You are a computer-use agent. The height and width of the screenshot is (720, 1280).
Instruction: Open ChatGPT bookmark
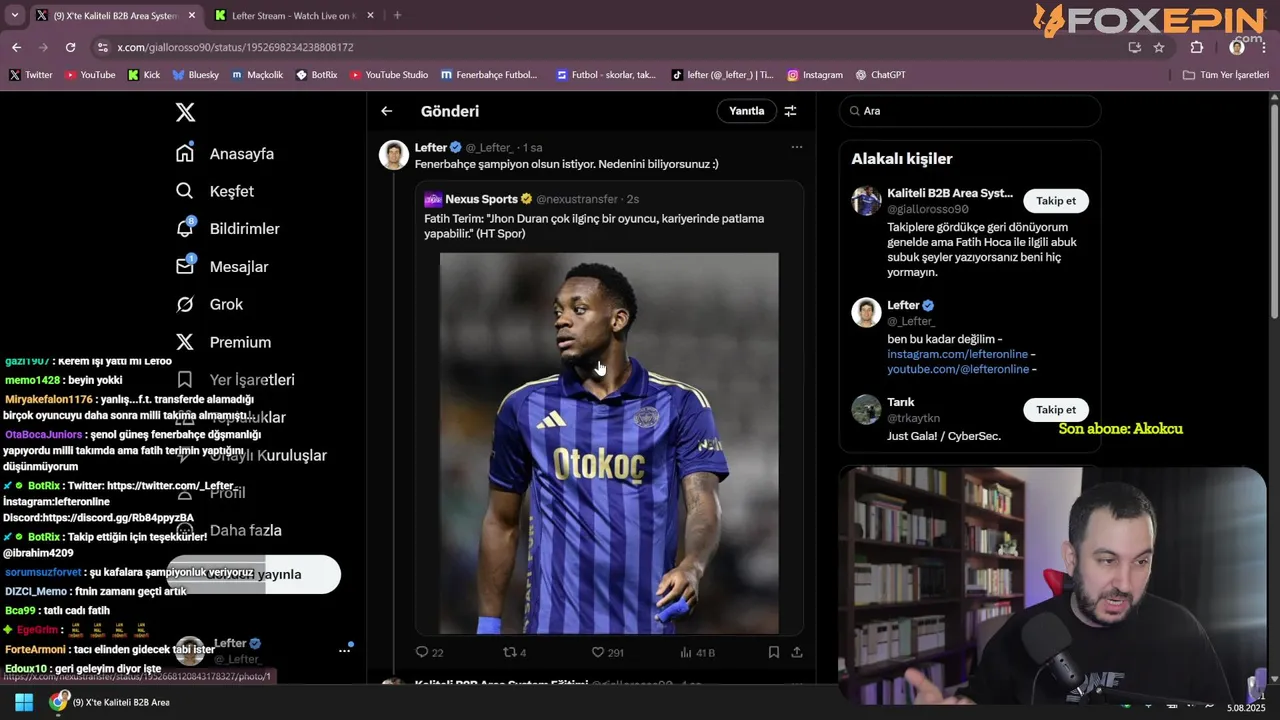click(x=881, y=75)
